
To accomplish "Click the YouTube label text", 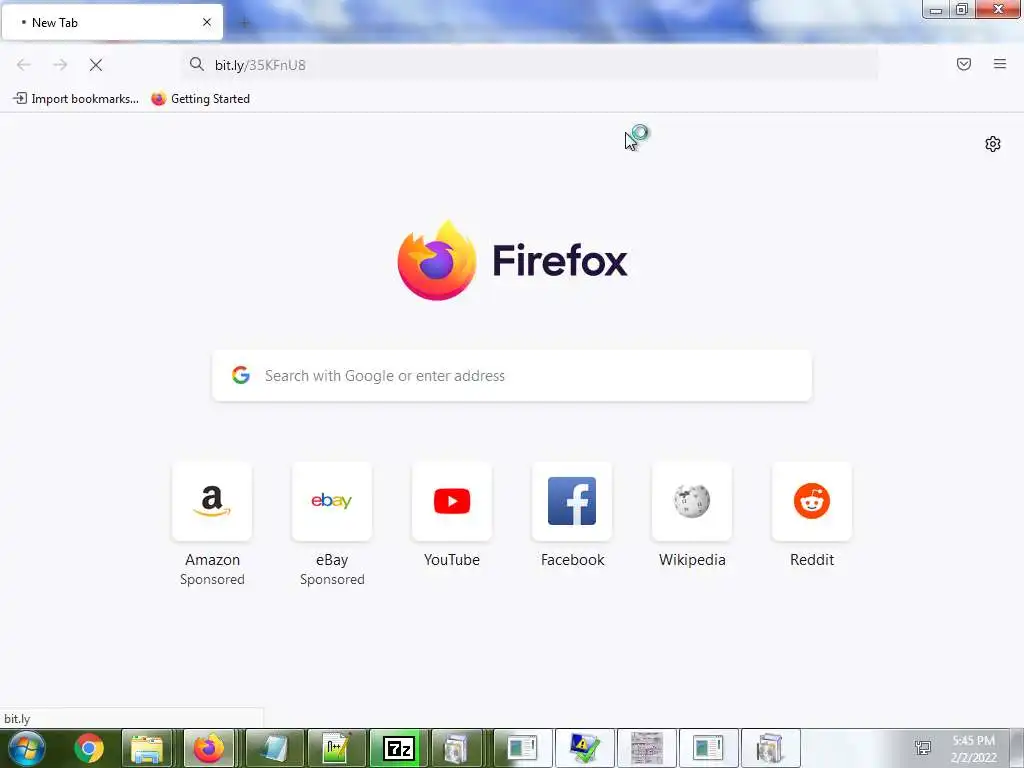I will pyautogui.click(x=452, y=560).
